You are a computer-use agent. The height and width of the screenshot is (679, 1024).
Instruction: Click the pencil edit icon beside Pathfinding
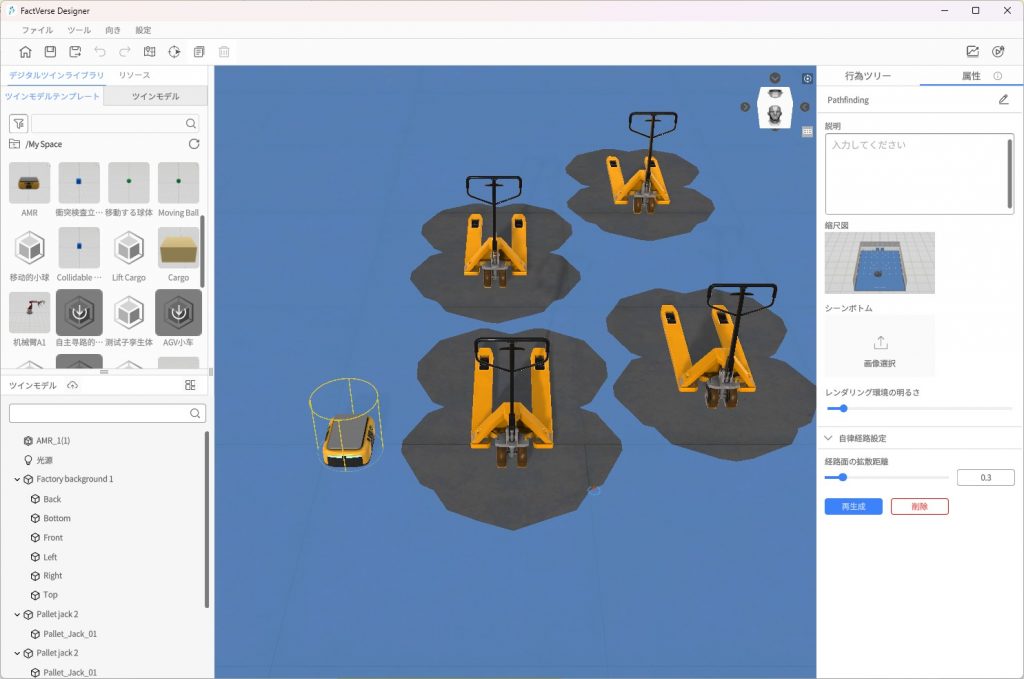point(1003,100)
